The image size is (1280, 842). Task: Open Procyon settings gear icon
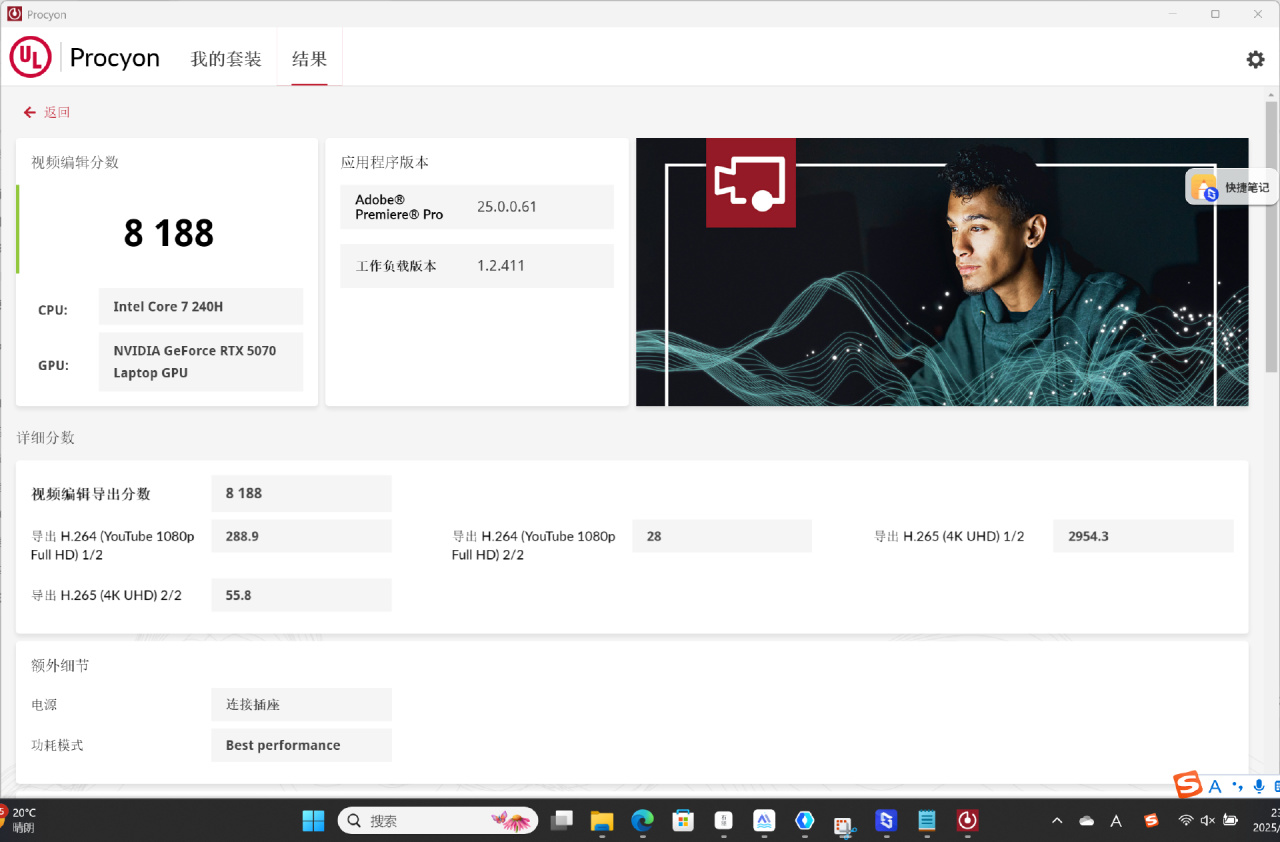[x=1255, y=59]
